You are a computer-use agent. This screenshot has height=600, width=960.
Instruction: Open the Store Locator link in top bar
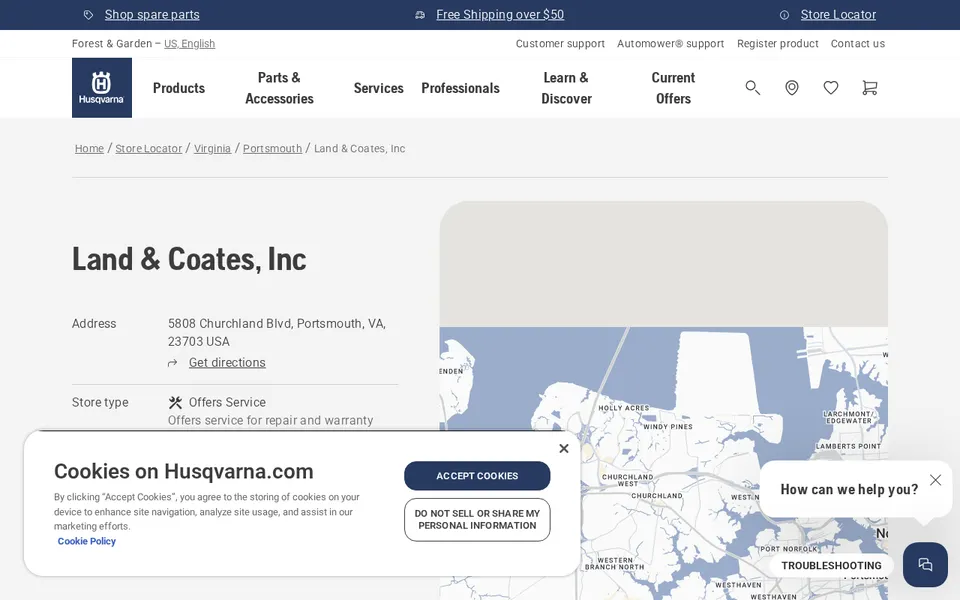(x=838, y=15)
